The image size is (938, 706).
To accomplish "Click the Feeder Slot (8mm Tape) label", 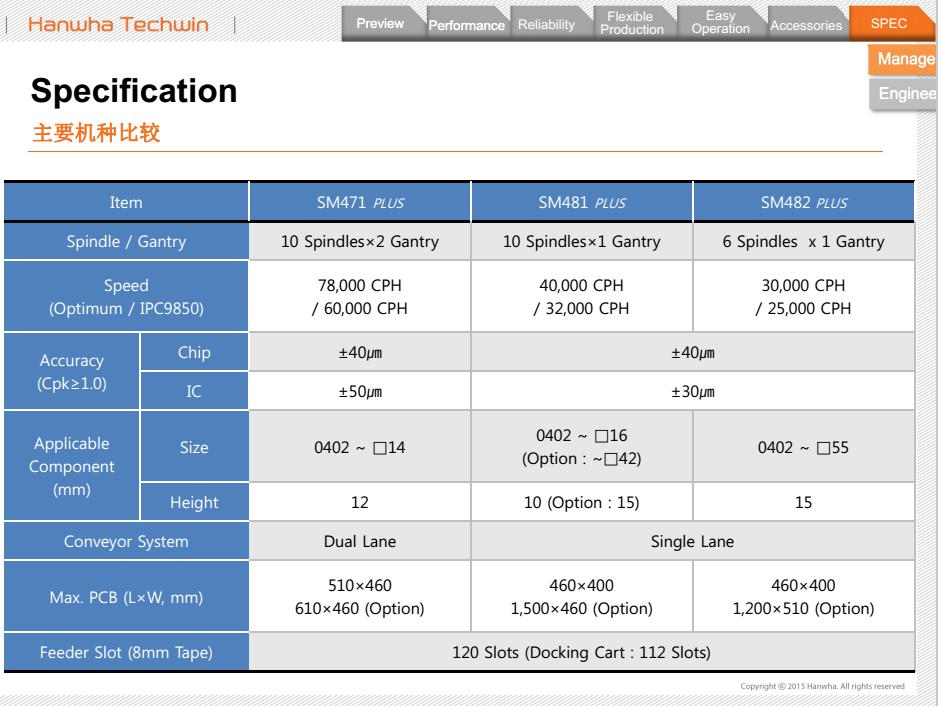I will pos(126,652).
